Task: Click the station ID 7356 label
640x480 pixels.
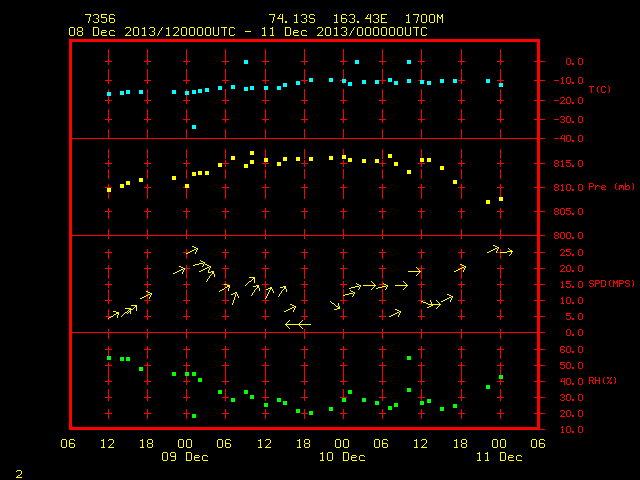Action: [100, 19]
